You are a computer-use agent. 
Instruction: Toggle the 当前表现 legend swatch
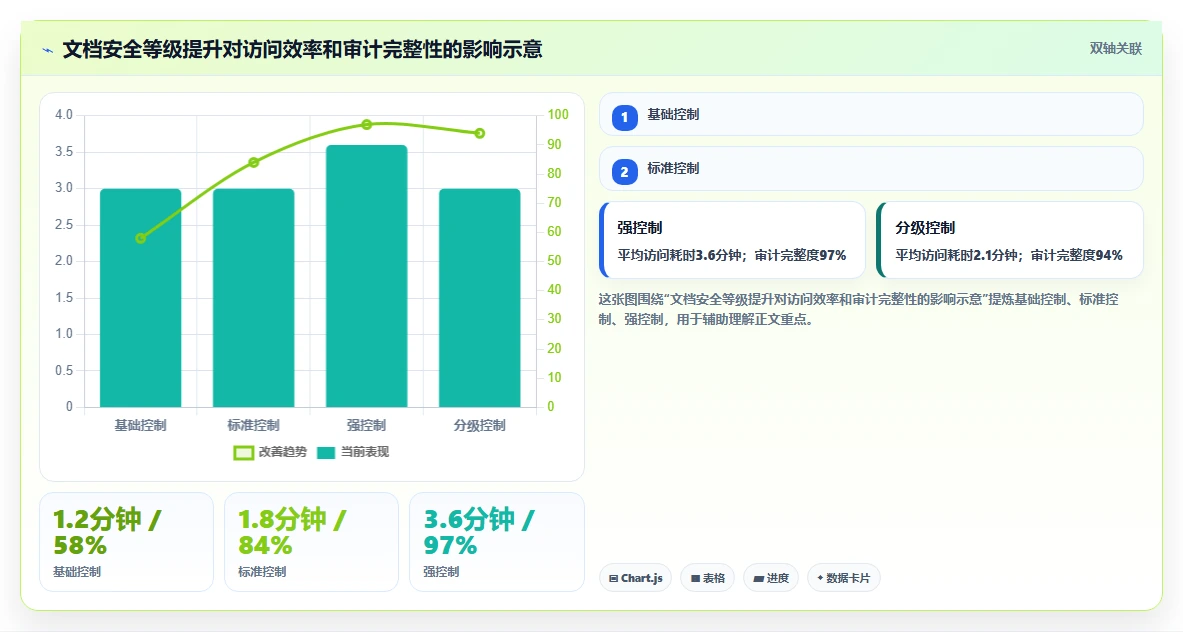tap(325, 453)
